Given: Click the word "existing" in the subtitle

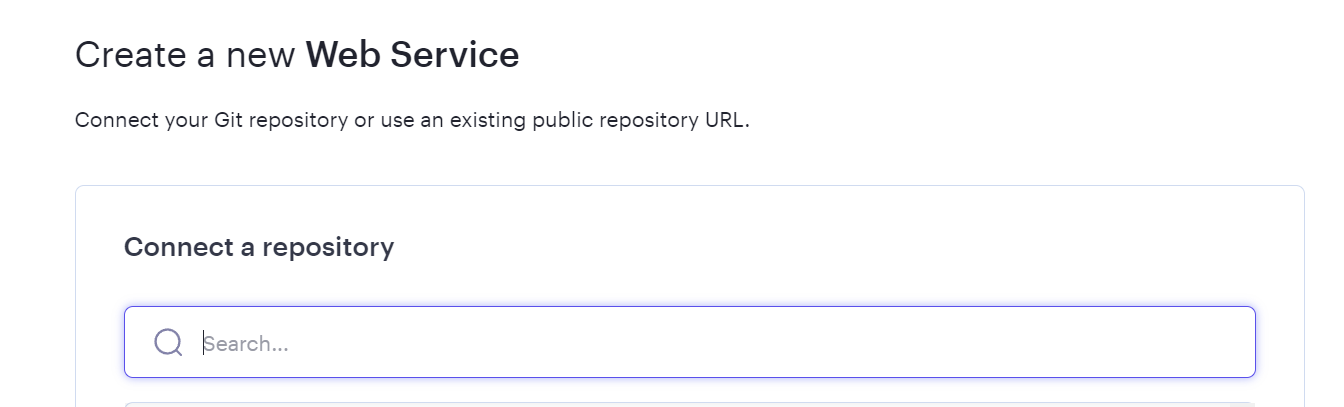Looking at the screenshot, I should (487, 121).
